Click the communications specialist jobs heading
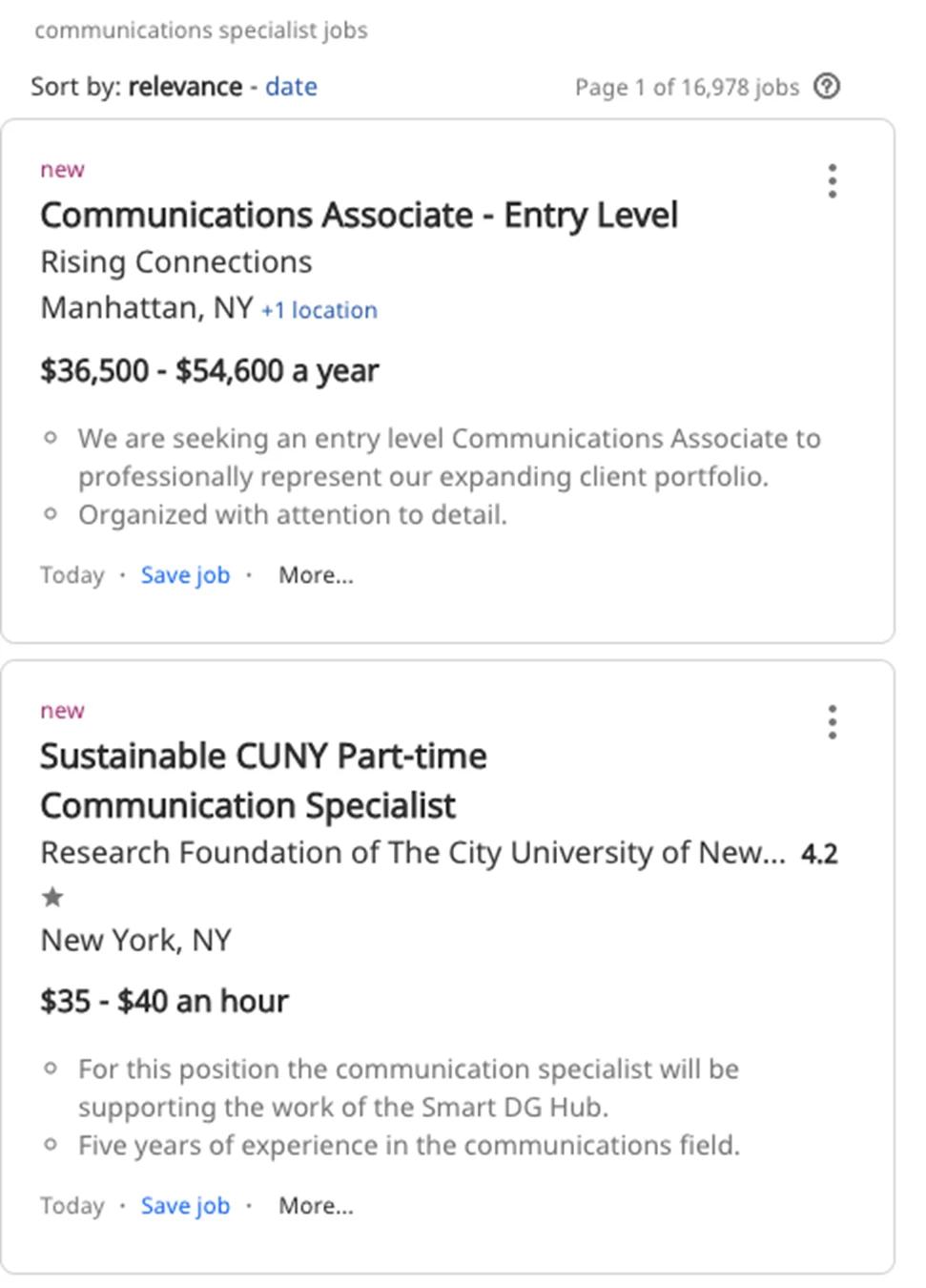The image size is (926, 1288). pos(200,31)
